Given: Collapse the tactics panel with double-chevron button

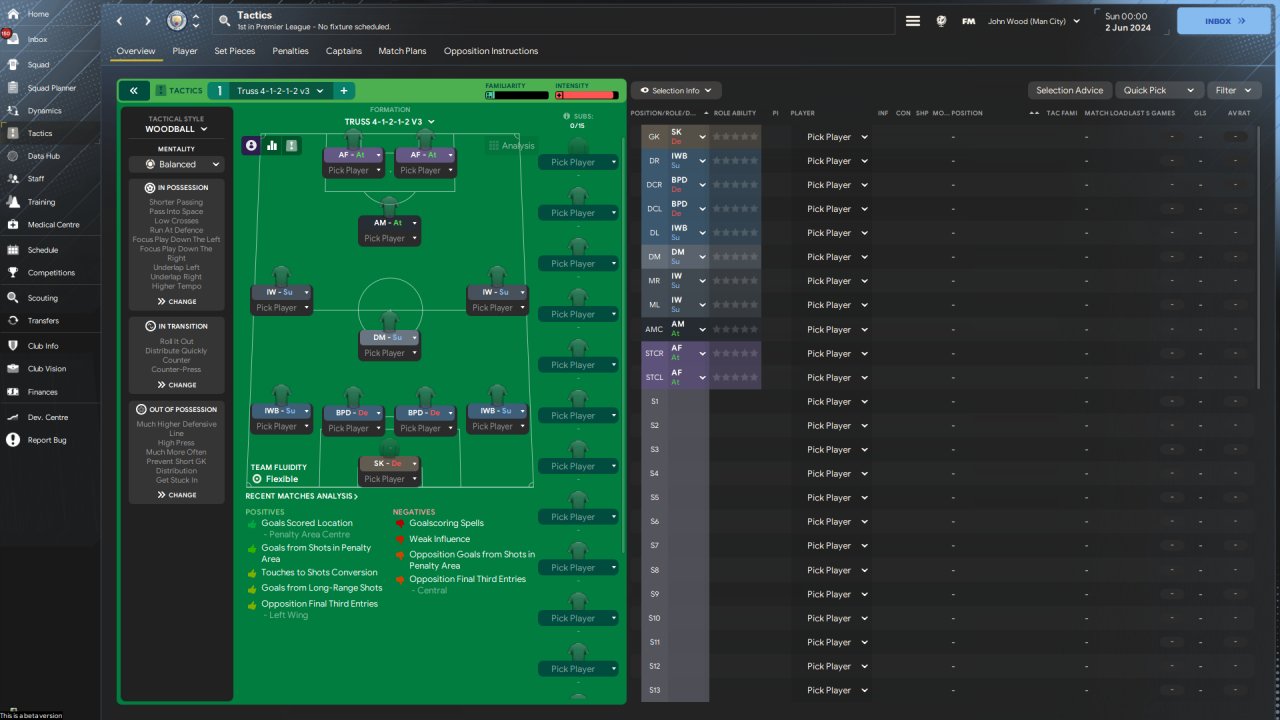Looking at the screenshot, I should pyautogui.click(x=133, y=91).
